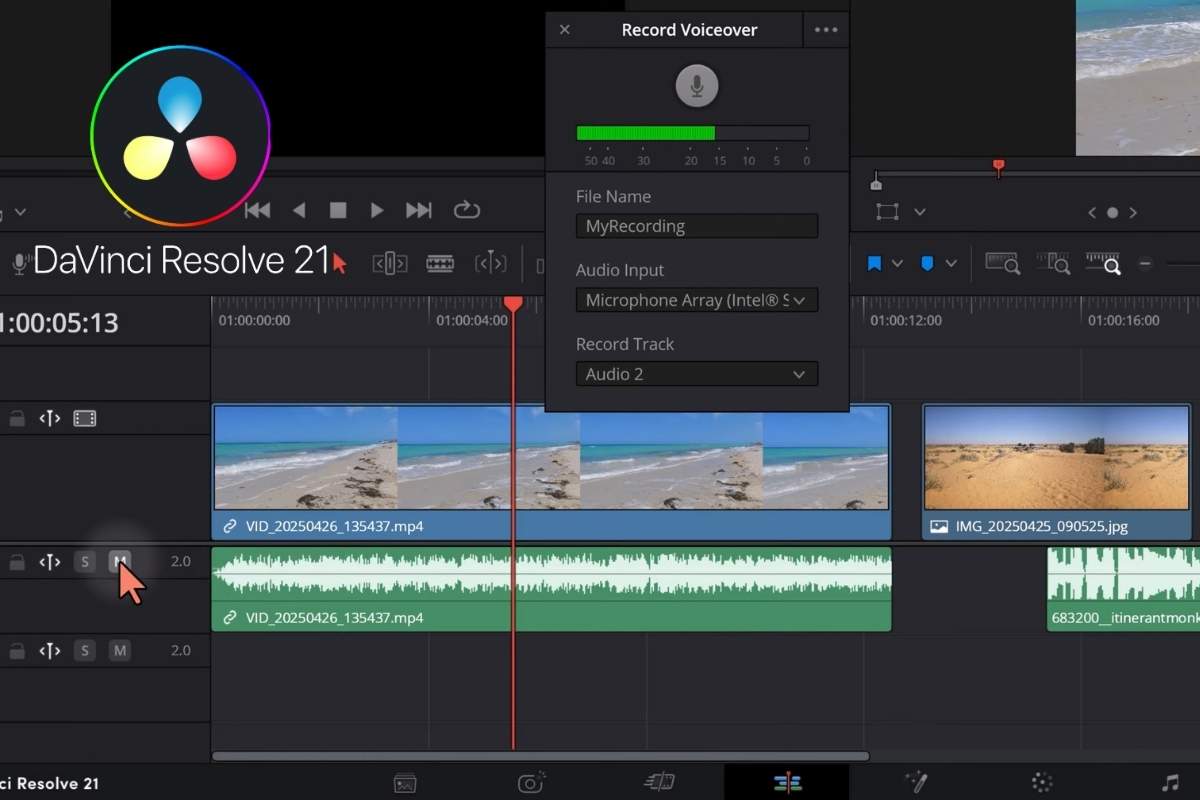Open the three-dot options menu of Record Voiceover
The image size is (1200, 800).
(x=826, y=30)
